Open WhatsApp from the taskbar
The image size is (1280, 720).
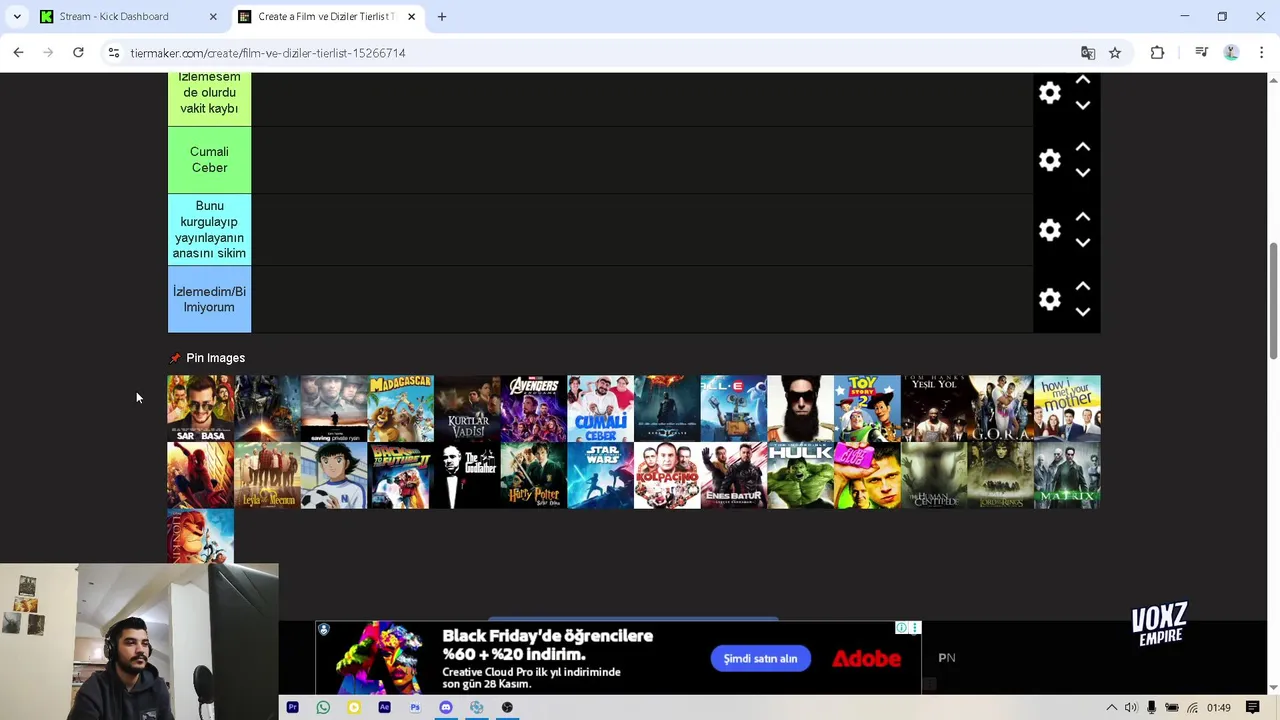pyautogui.click(x=323, y=707)
